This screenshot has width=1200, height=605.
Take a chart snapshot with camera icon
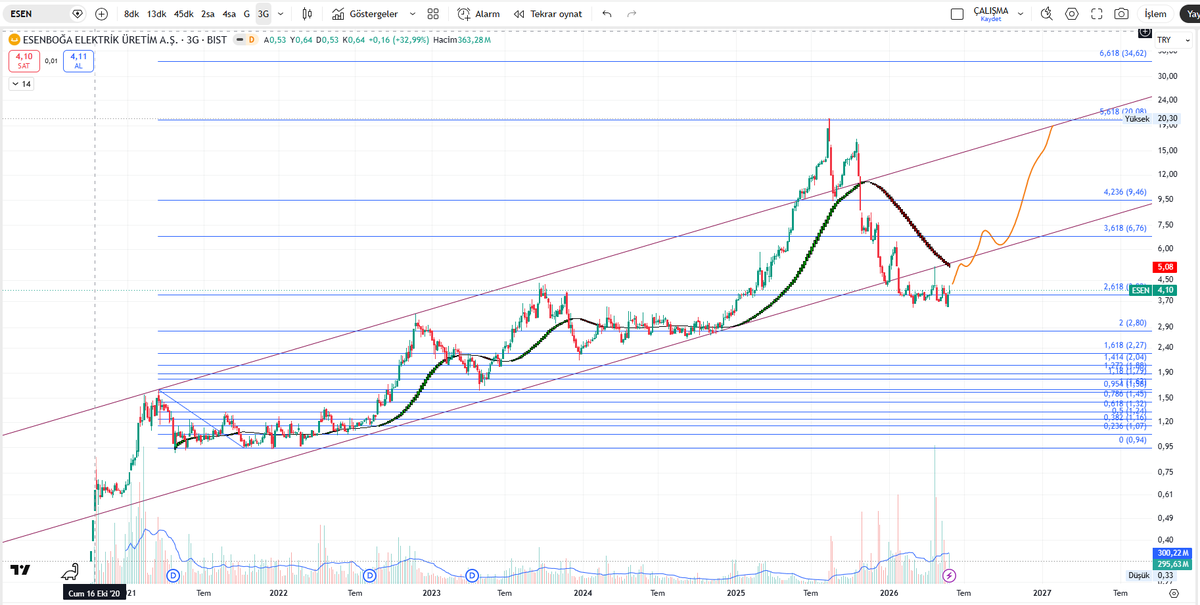pyautogui.click(x=1122, y=14)
